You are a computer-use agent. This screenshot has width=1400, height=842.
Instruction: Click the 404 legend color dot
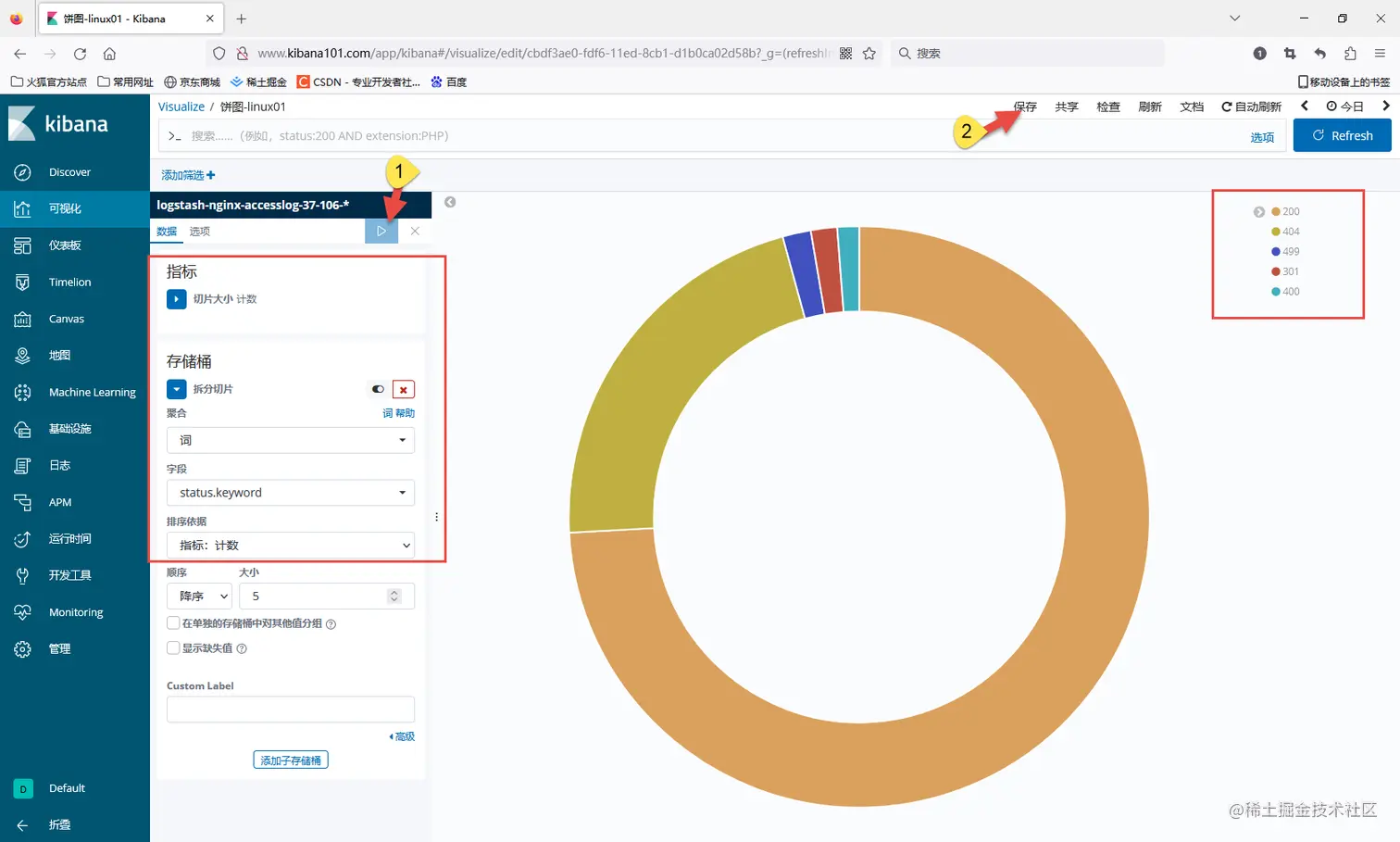coord(1276,232)
